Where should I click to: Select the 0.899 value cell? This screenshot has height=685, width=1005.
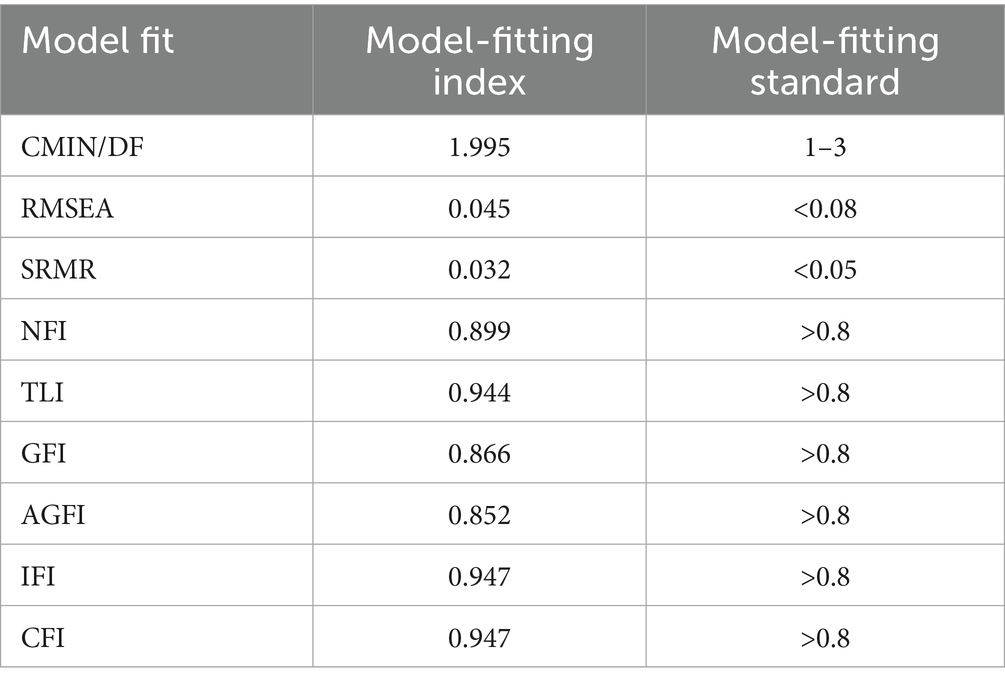point(479,331)
